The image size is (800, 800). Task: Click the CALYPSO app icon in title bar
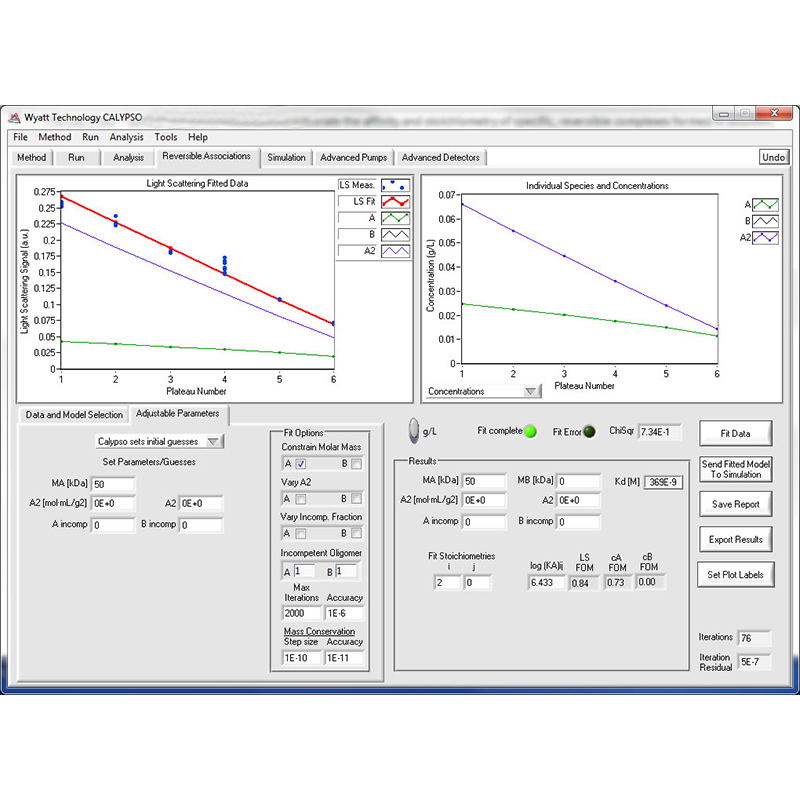15,118
